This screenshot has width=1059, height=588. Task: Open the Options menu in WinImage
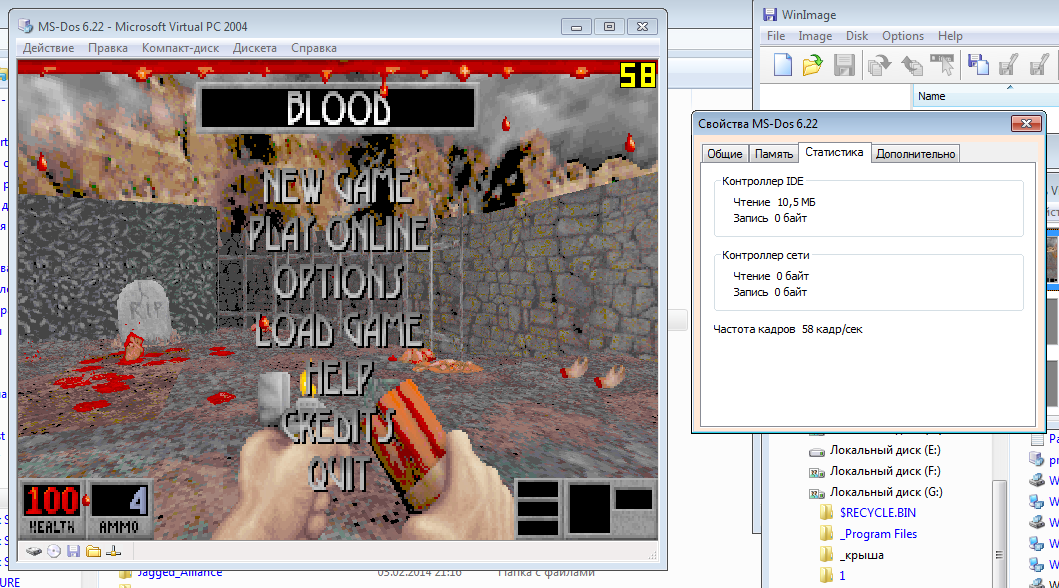902,36
